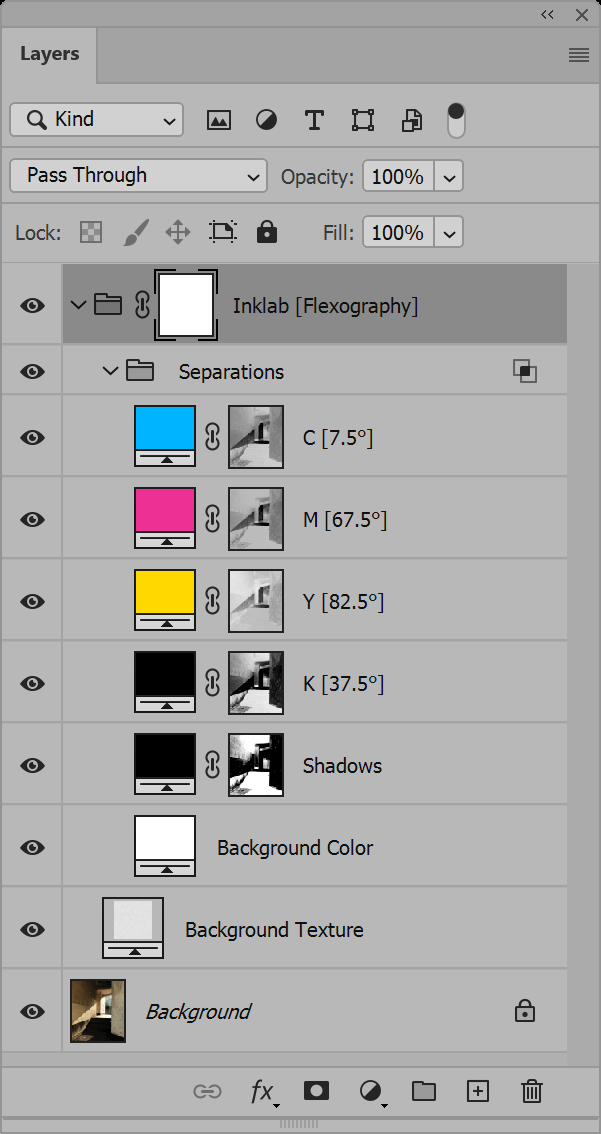This screenshot has height=1134, width=601.
Task: Create a new group folder button
Action: [424, 1091]
